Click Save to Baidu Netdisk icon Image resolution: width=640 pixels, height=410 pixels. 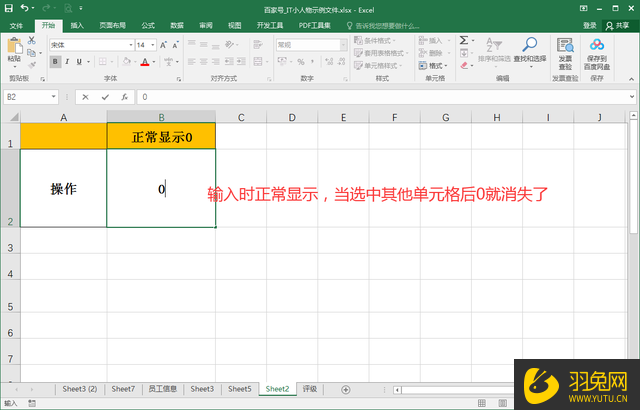pos(597,44)
